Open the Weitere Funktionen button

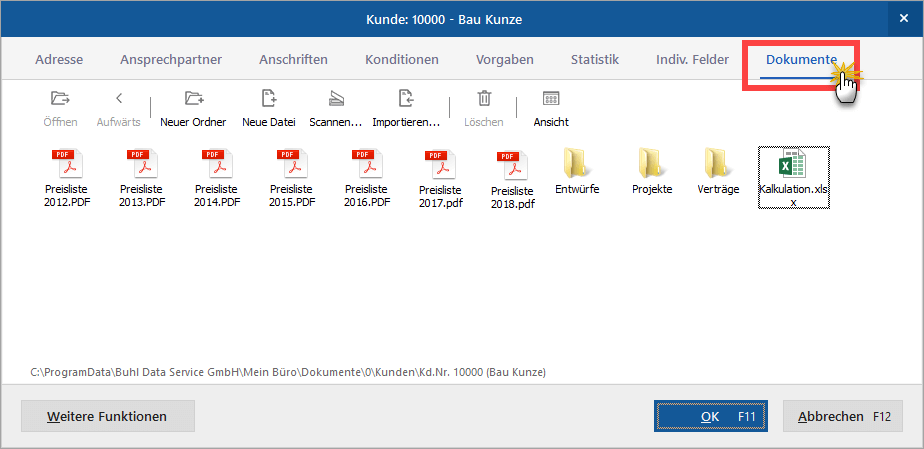pos(108,416)
